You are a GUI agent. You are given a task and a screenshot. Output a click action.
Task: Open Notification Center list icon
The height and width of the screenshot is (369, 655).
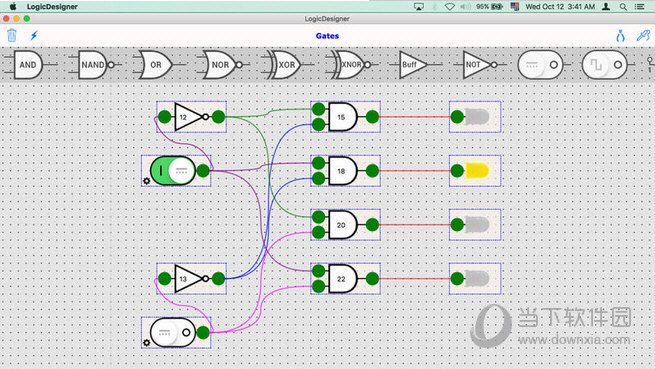point(639,7)
